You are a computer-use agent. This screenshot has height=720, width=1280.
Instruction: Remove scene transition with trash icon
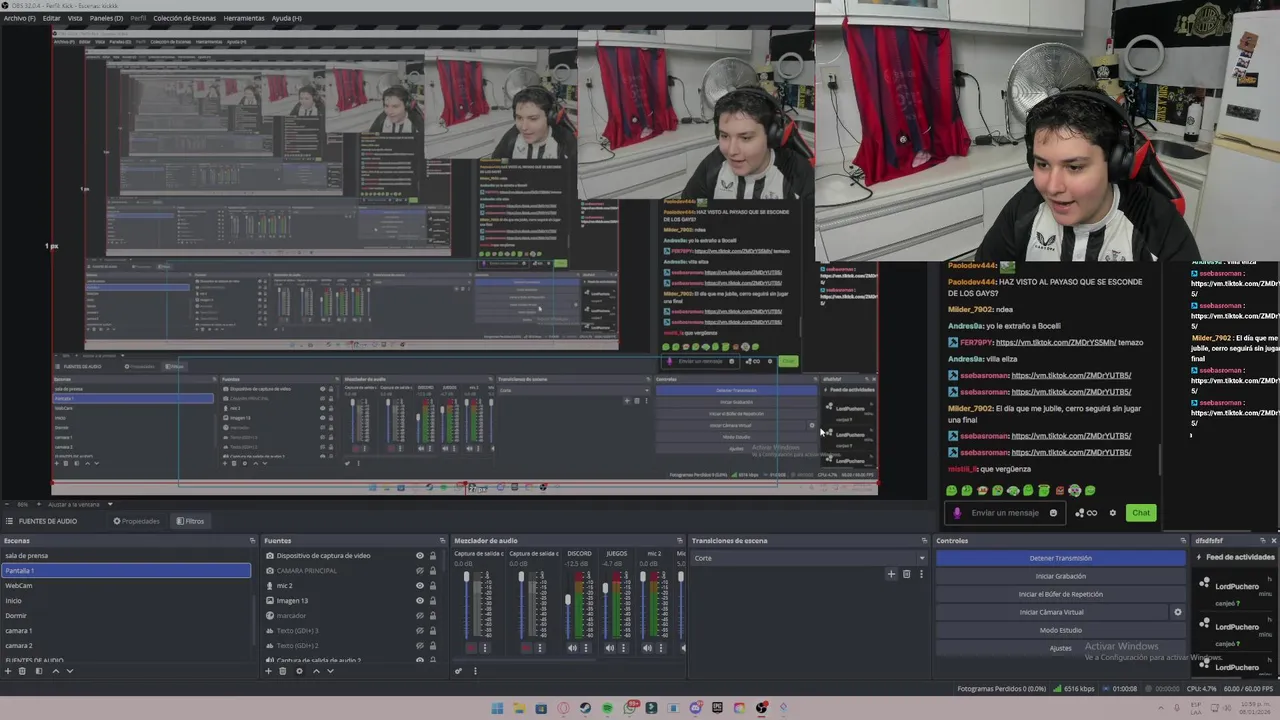[x=907, y=574]
